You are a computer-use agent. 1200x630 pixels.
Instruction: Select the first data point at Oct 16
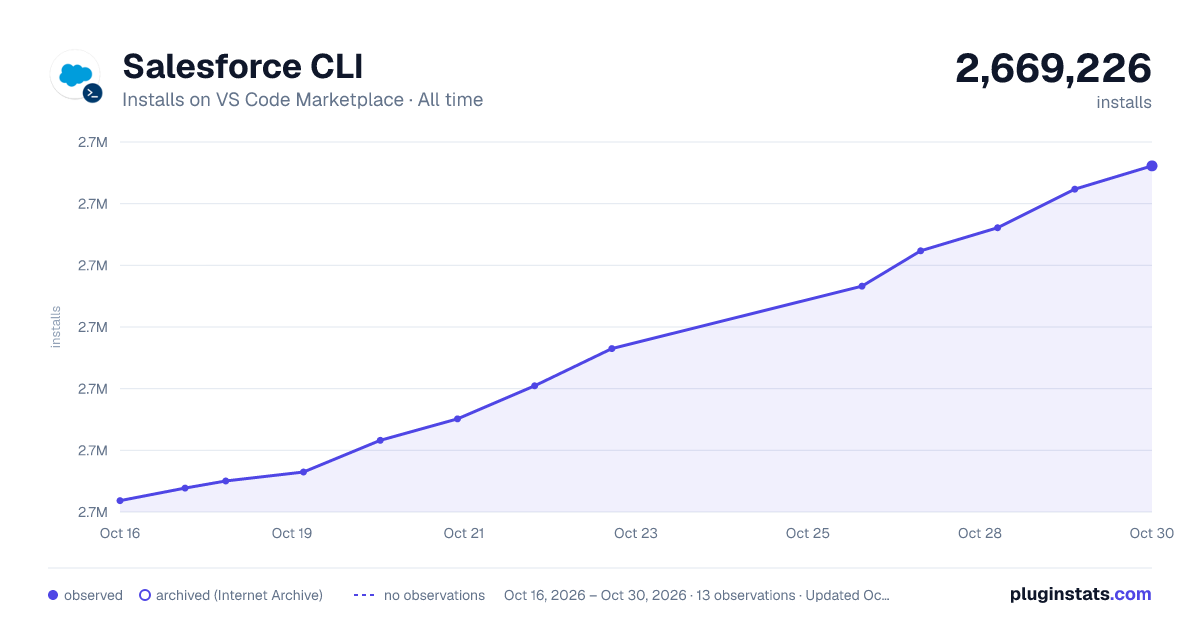[x=120, y=500]
